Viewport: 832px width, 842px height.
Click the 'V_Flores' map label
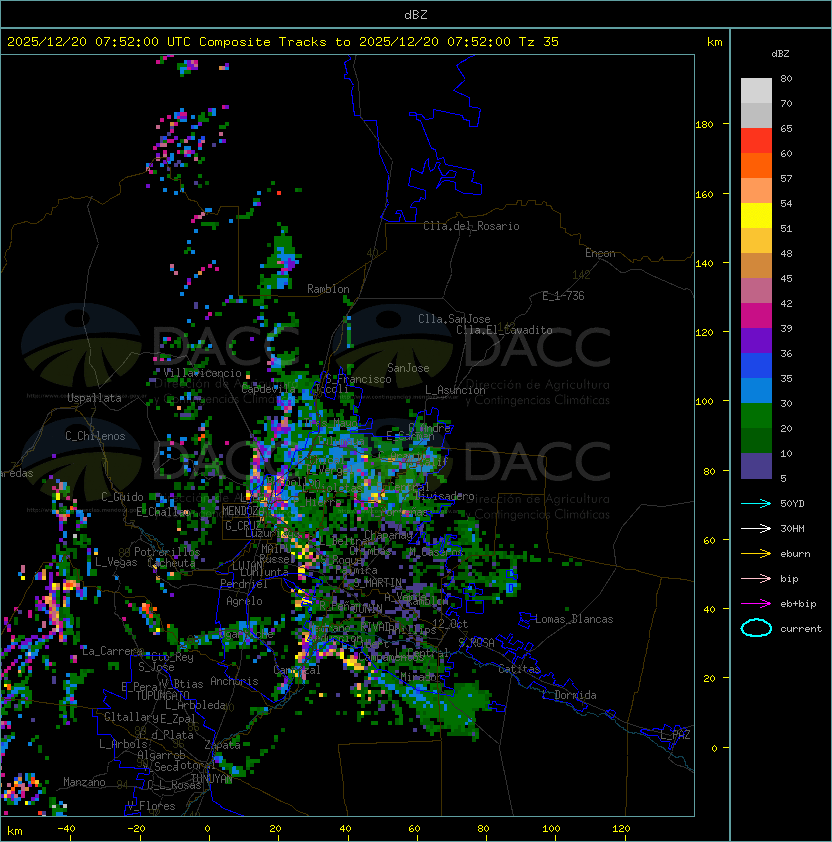[x=151, y=807]
